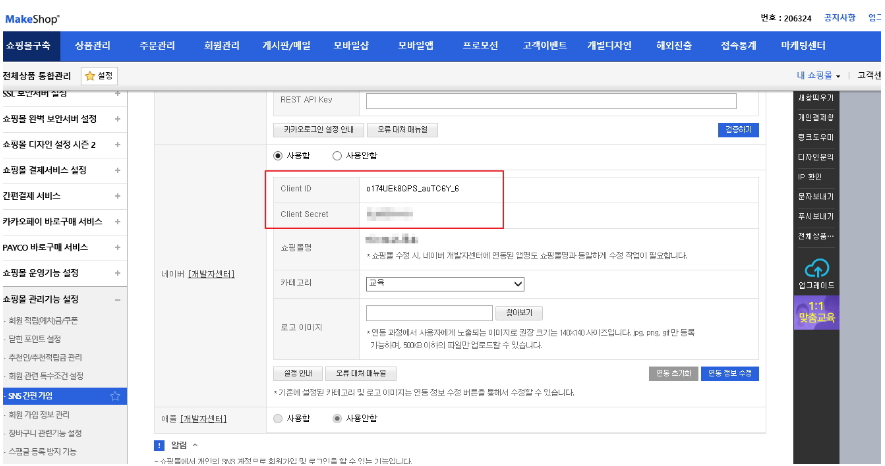The height and width of the screenshot is (466, 885).
Task: Open 회원 가입 정보 관리 submenu
Action: (x=38, y=415)
